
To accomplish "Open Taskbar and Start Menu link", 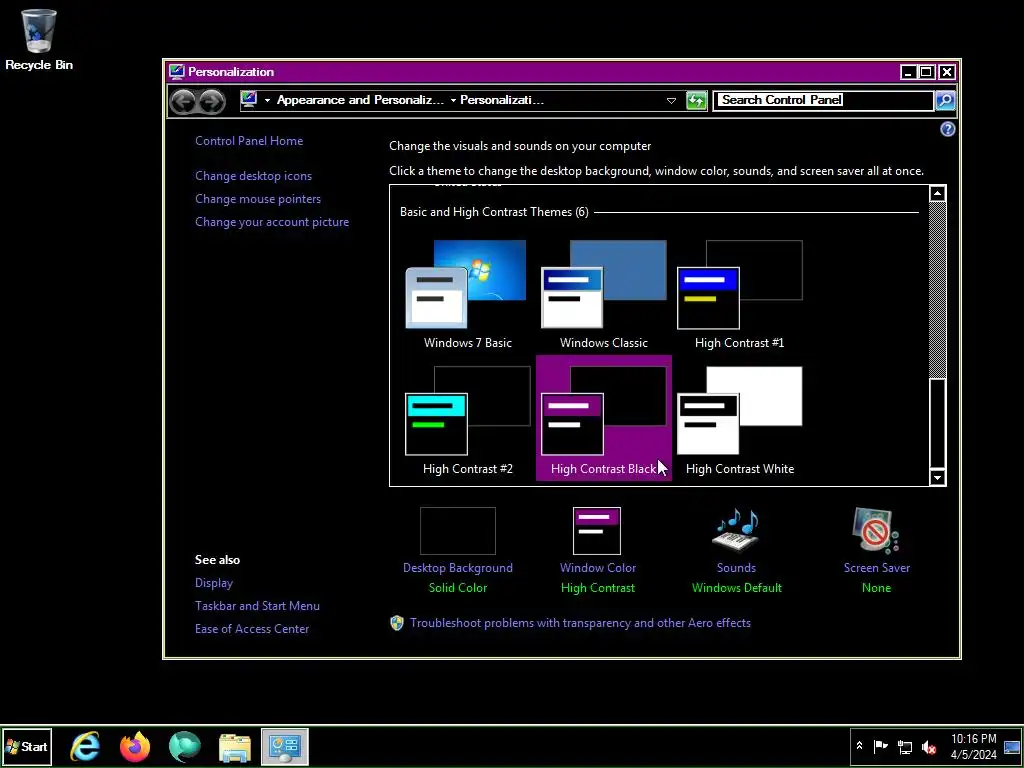I will [257, 606].
